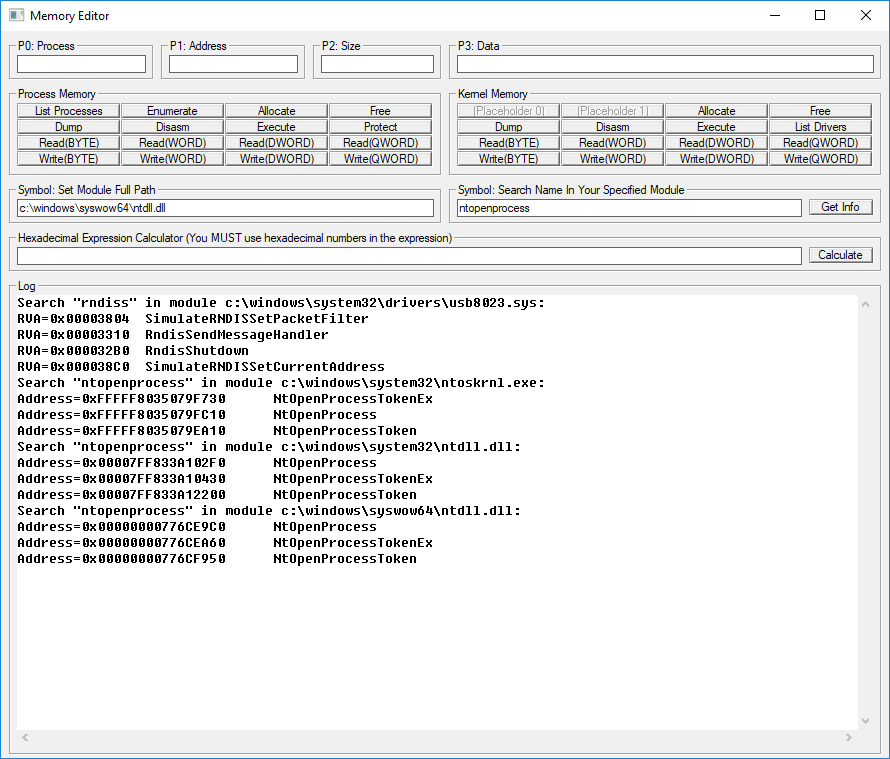Click Read(BYTE) in Process Memory
The width and height of the screenshot is (890, 759).
pyautogui.click(x=69, y=142)
